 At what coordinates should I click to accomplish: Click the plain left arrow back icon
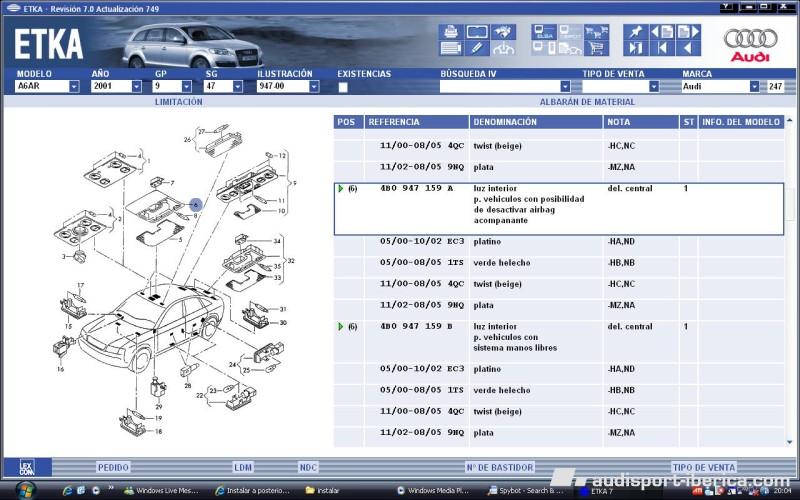coord(688,48)
